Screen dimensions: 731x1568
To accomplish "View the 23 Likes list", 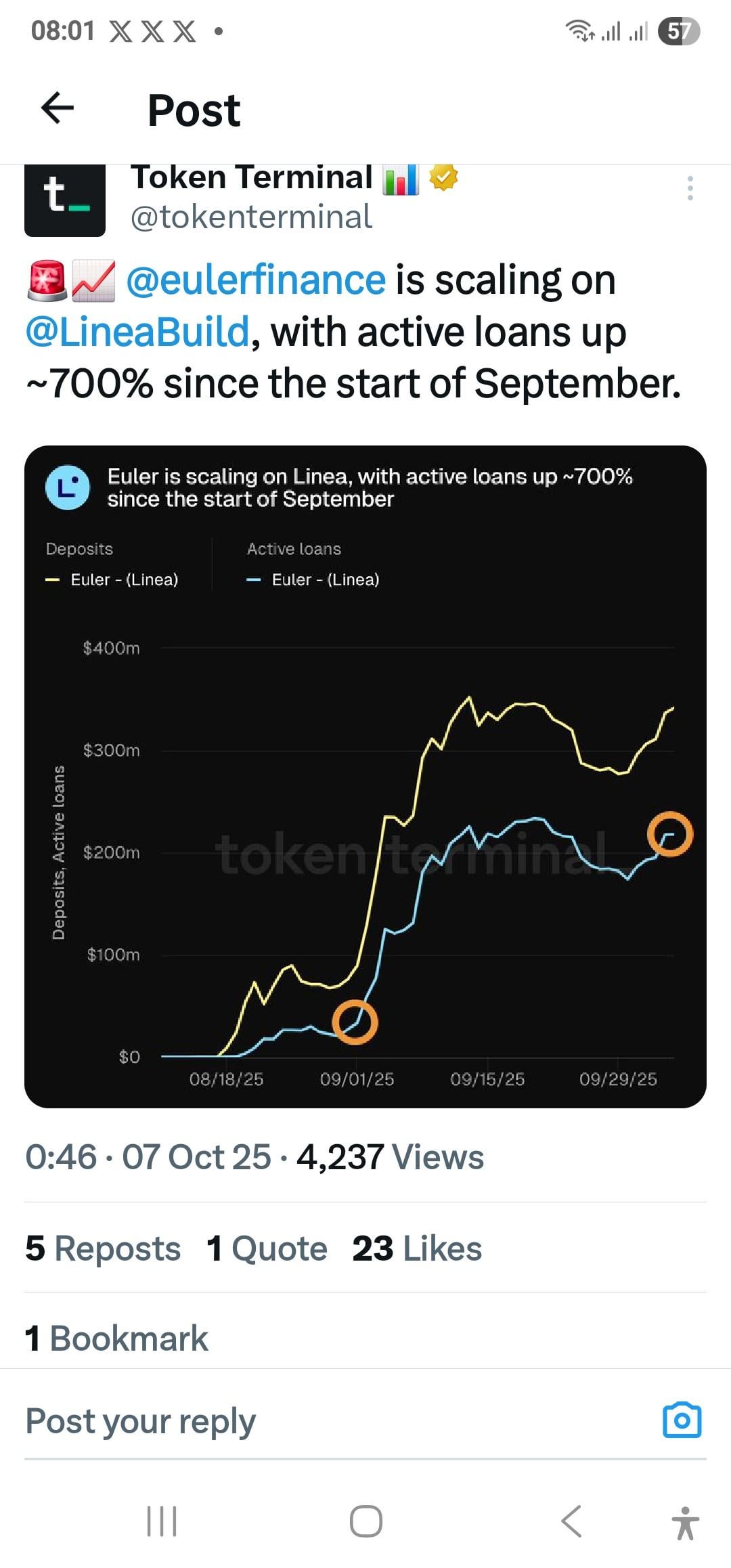I will tap(417, 1248).
